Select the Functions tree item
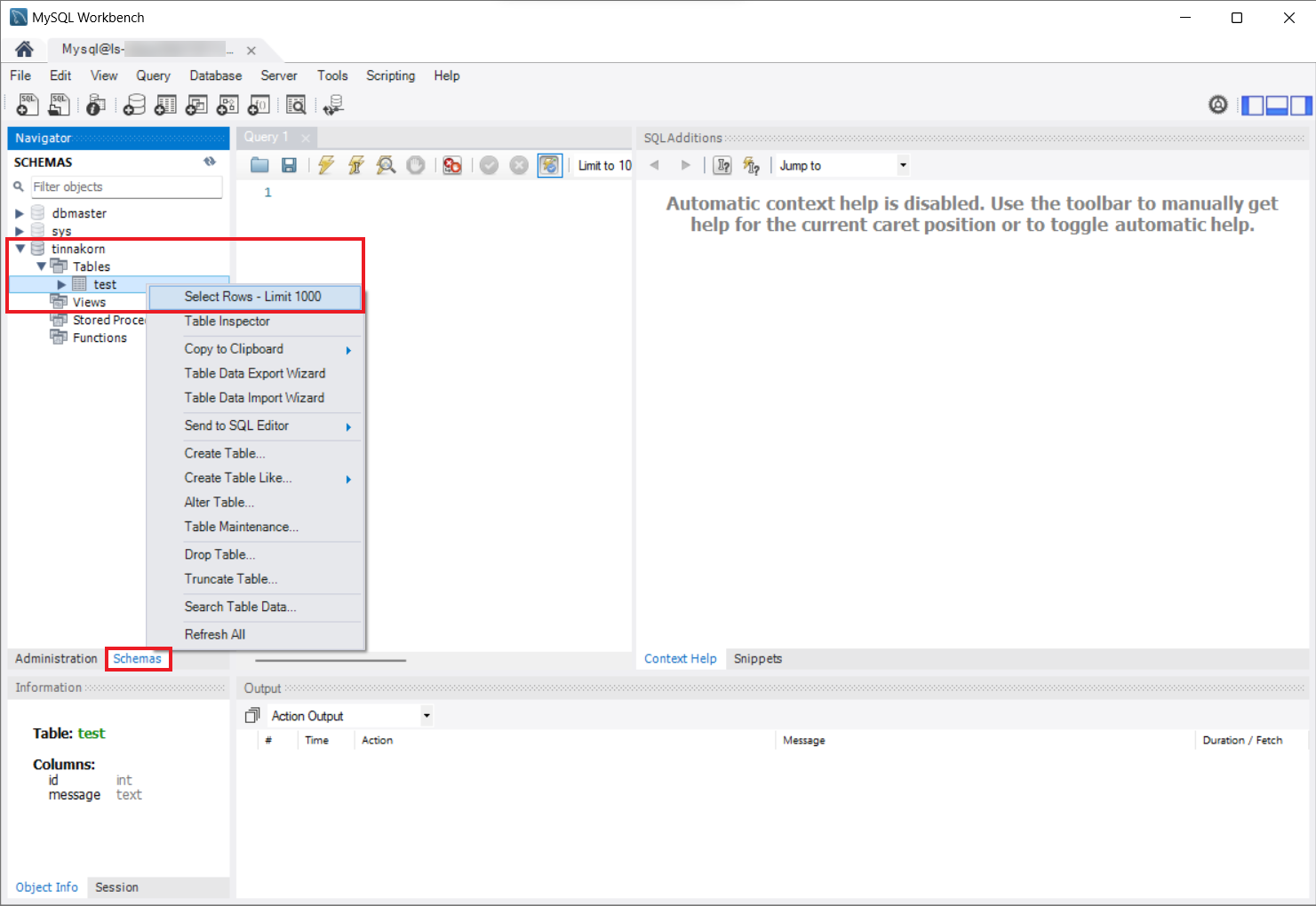The image size is (1316, 906). click(x=100, y=338)
